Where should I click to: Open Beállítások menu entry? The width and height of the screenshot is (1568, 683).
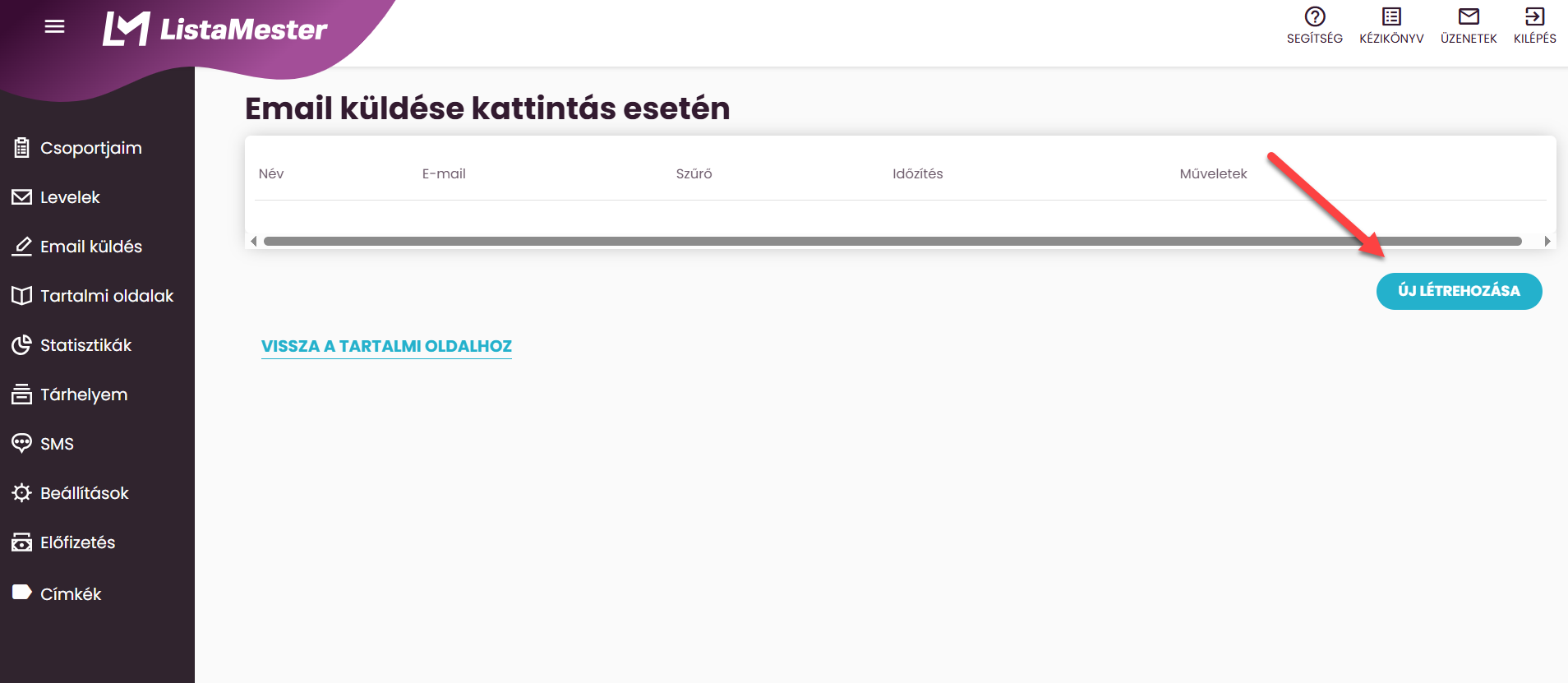coord(85,493)
